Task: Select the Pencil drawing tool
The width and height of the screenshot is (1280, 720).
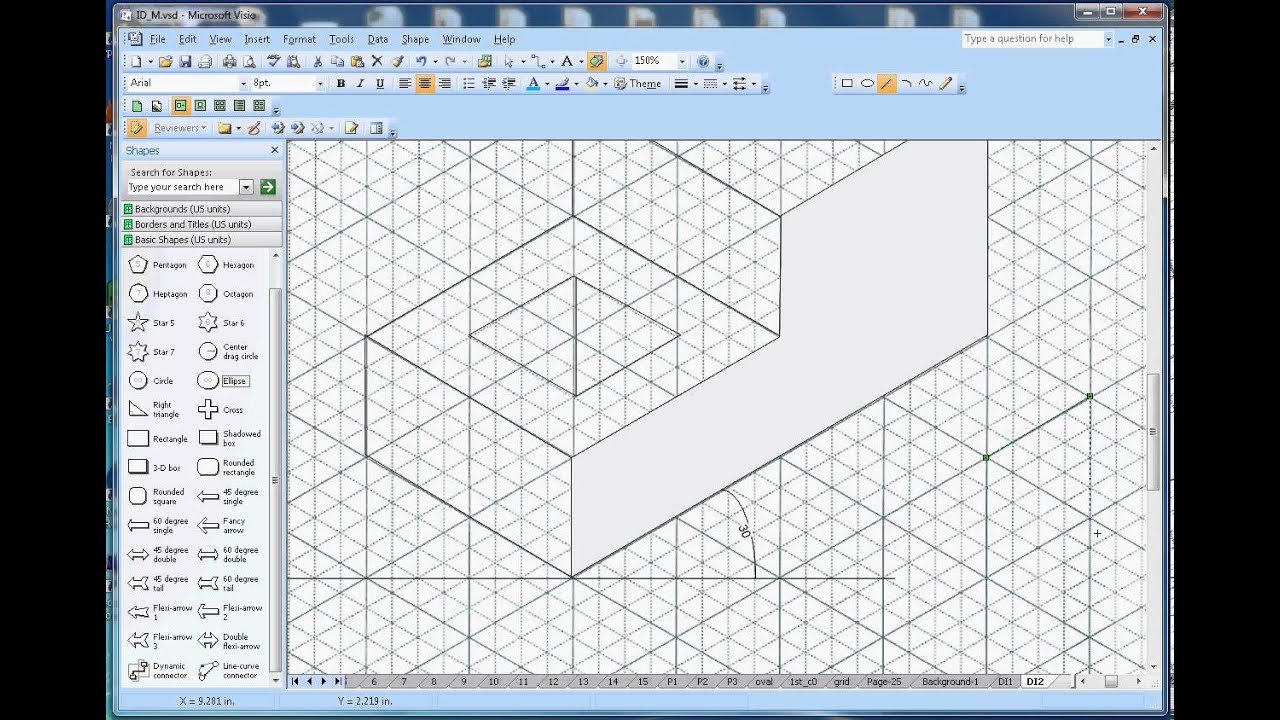Action: pos(945,84)
